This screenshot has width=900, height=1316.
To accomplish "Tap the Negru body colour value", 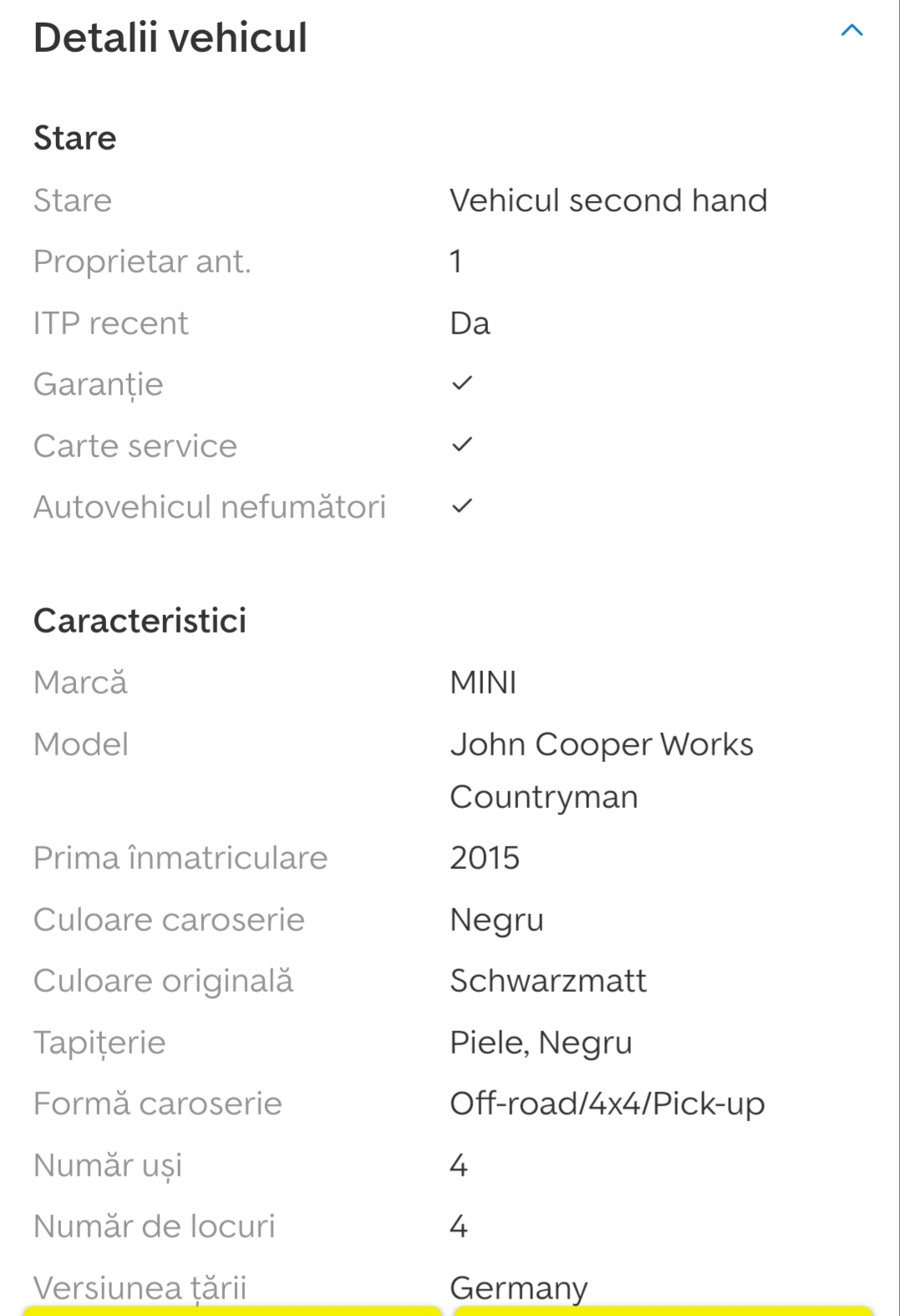I will tap(496, 920).
